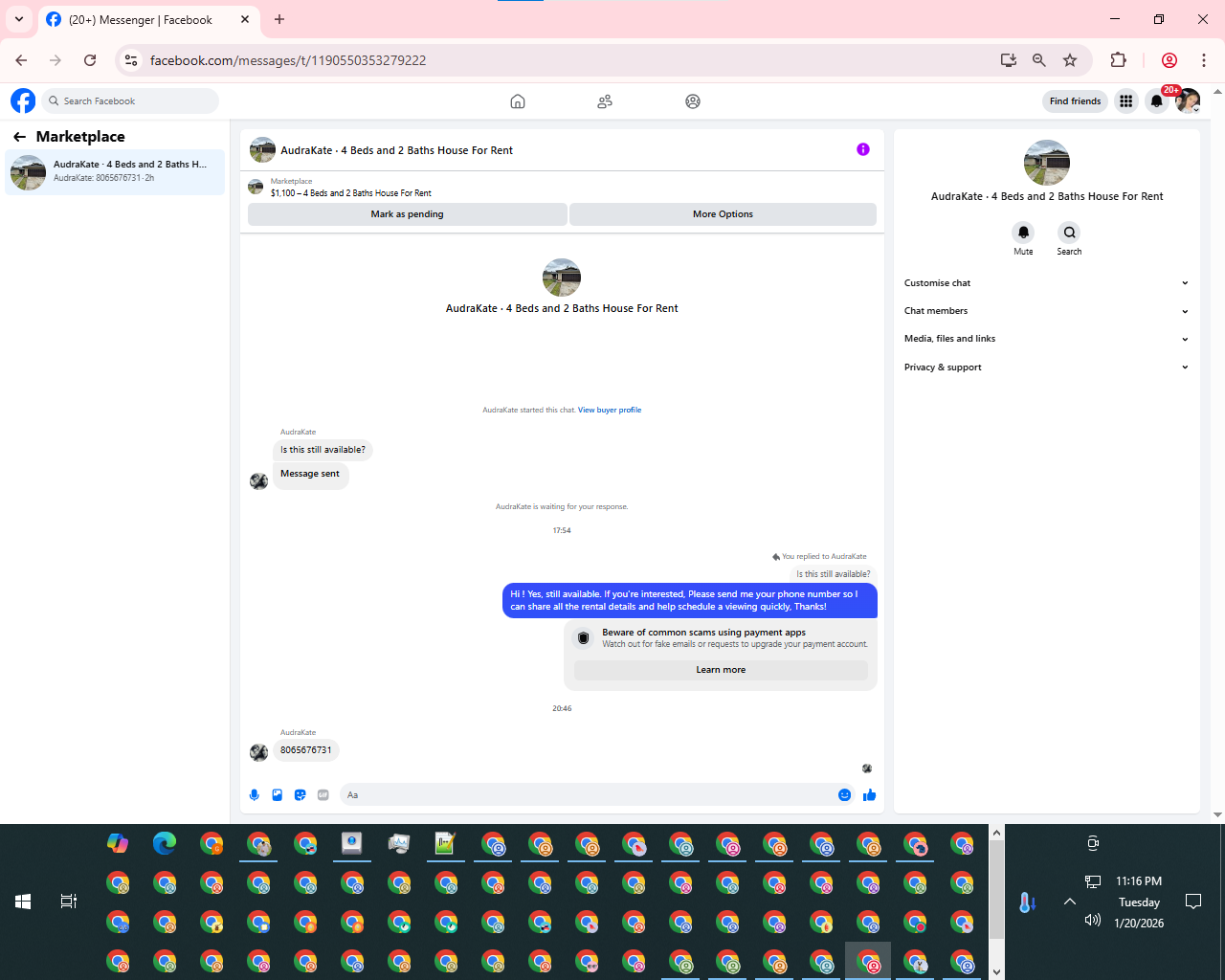The image size is (1225, 980).
Task: Click the Chrome address bar URL
Action: (288, 60)
